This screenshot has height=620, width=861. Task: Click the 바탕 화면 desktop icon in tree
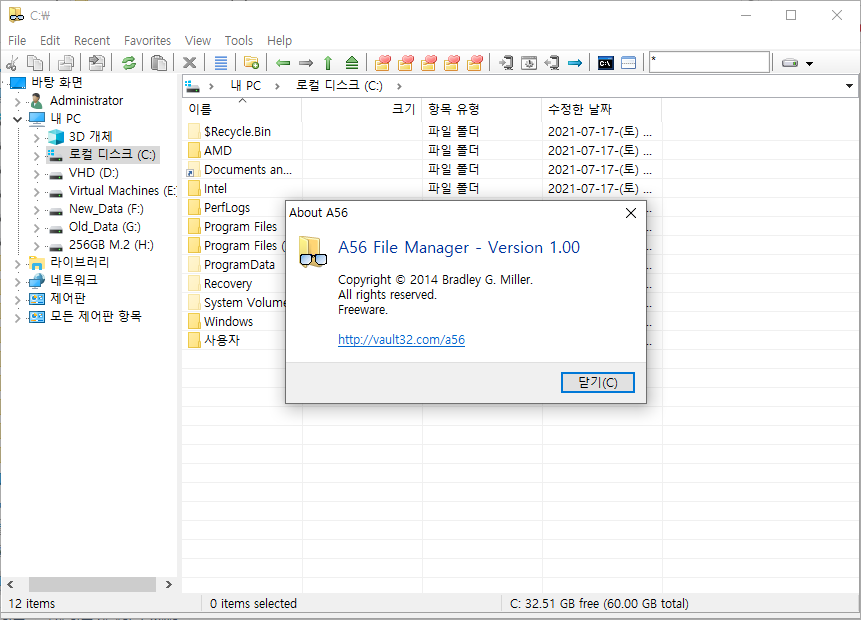tap(18, 83)
